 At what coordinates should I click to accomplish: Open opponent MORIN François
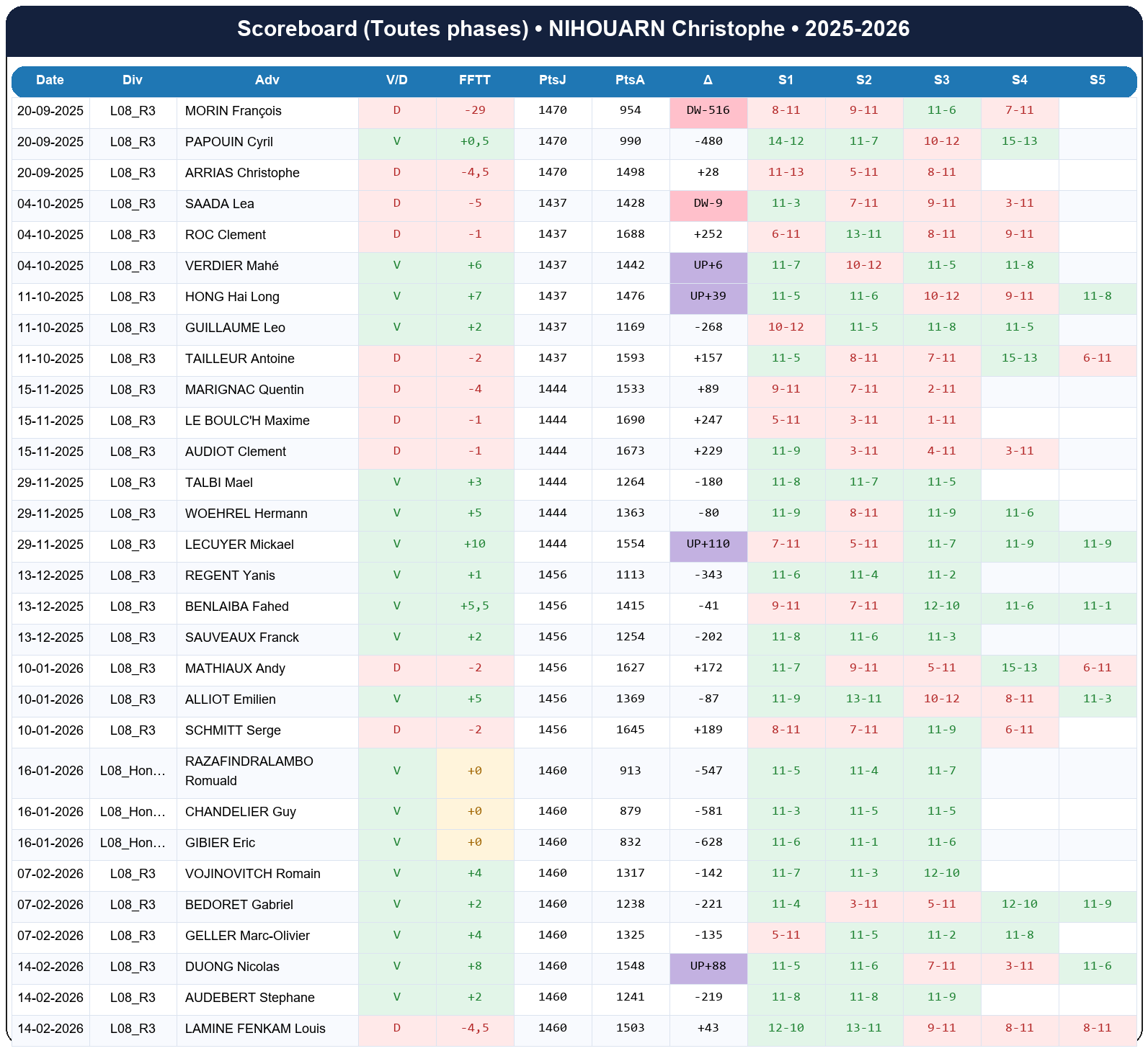tap(233, 111)
